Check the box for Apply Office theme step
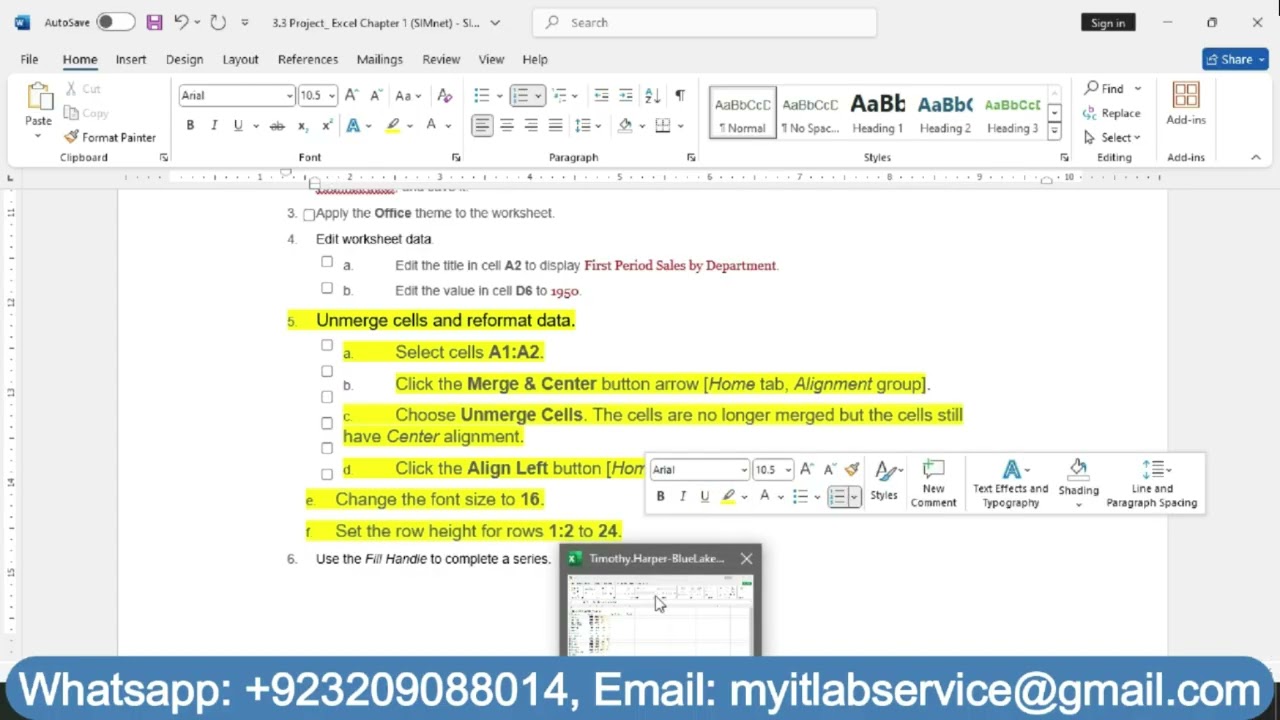This screenshot has width=1280, height=720. click(309, 214)
